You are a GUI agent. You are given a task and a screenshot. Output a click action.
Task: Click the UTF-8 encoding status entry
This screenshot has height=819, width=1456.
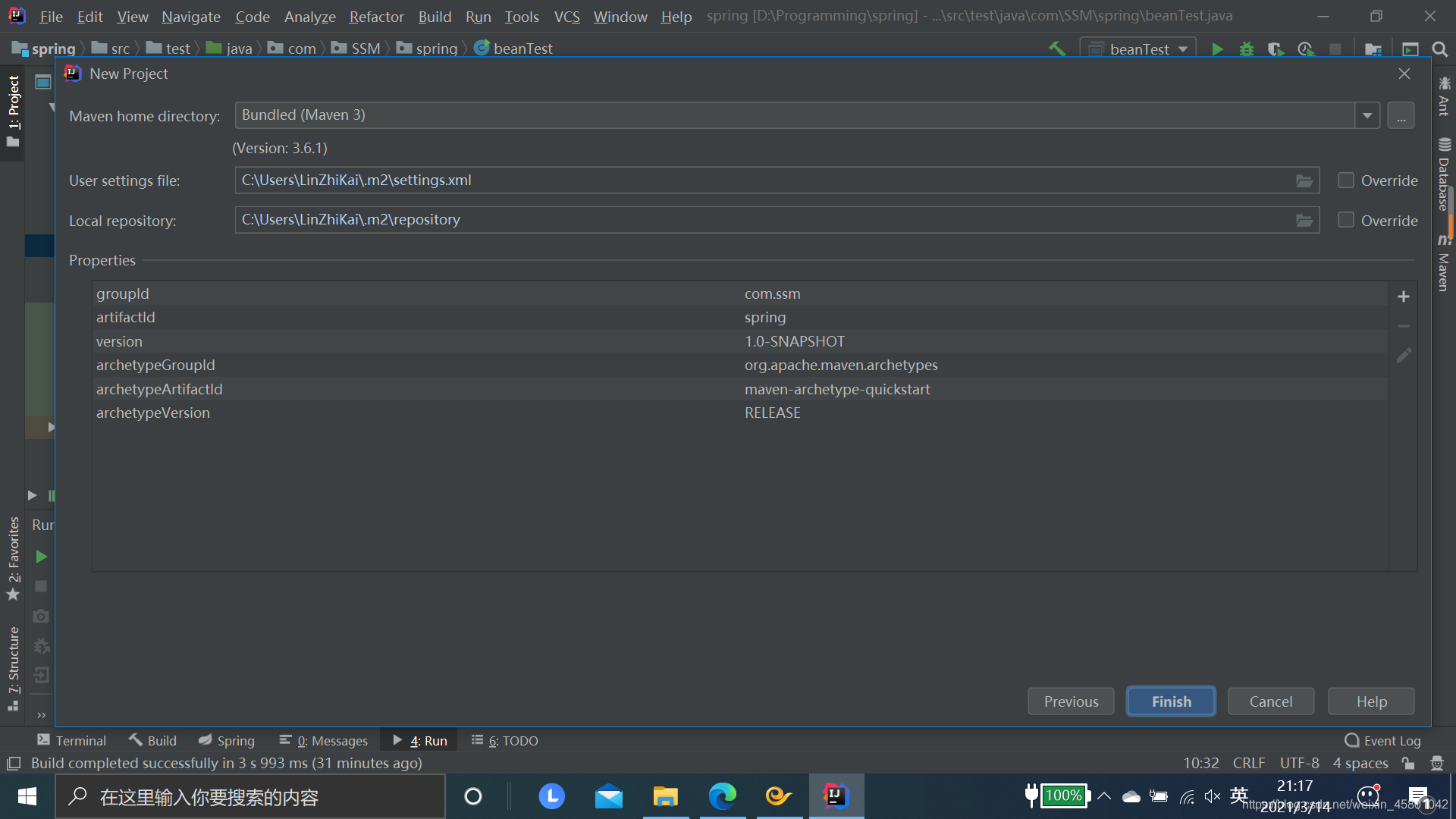pyautogui.click(x=1299, y=763)
